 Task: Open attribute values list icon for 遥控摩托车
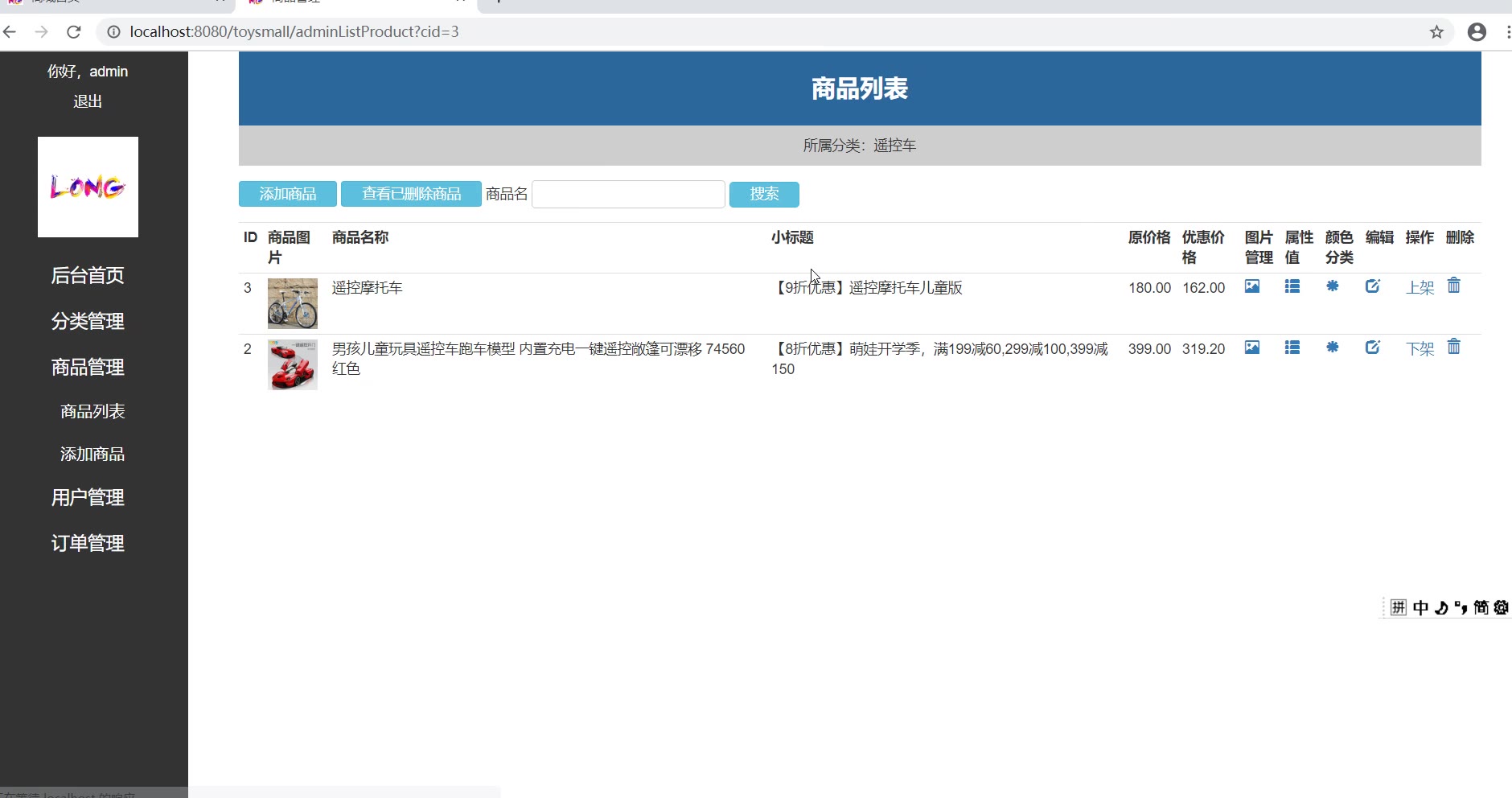point(1292,286)
